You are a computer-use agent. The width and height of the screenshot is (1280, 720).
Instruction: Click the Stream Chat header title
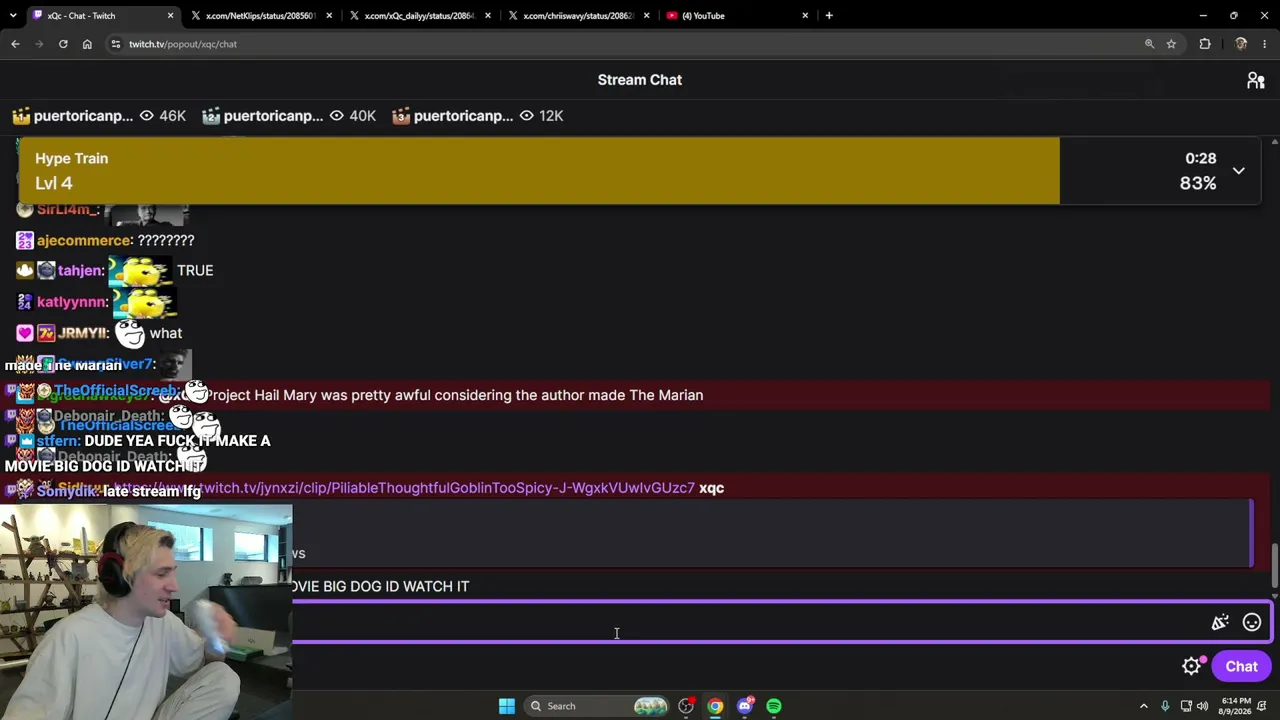pos(640,80)
